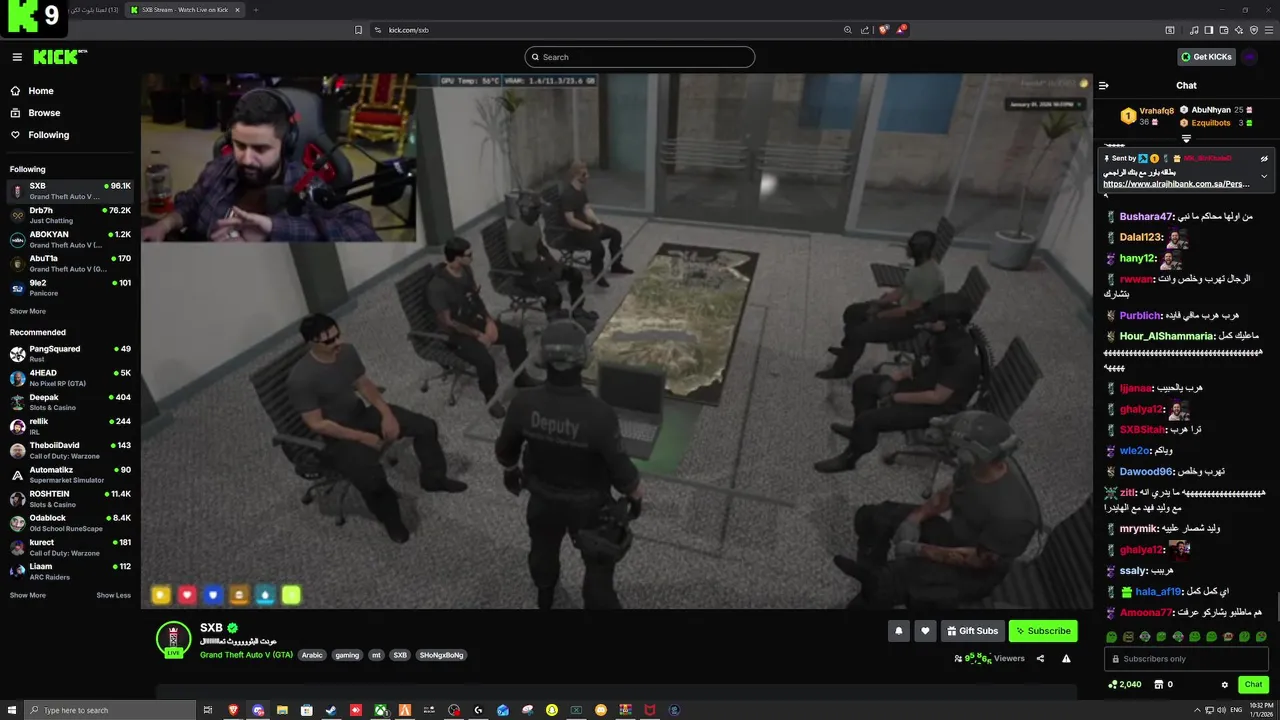
Task: Open the channel shop icon
Action: tap(1159, 685)
